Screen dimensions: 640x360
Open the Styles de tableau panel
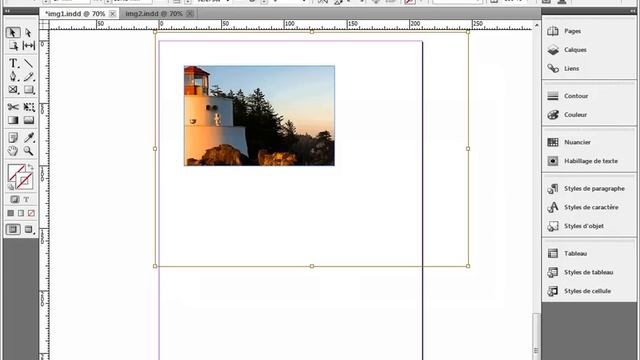tap(589, 272)
